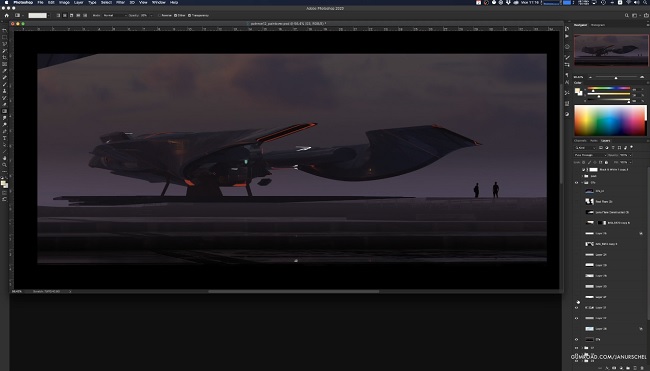Select the Lasso tool

coord(5,44)
